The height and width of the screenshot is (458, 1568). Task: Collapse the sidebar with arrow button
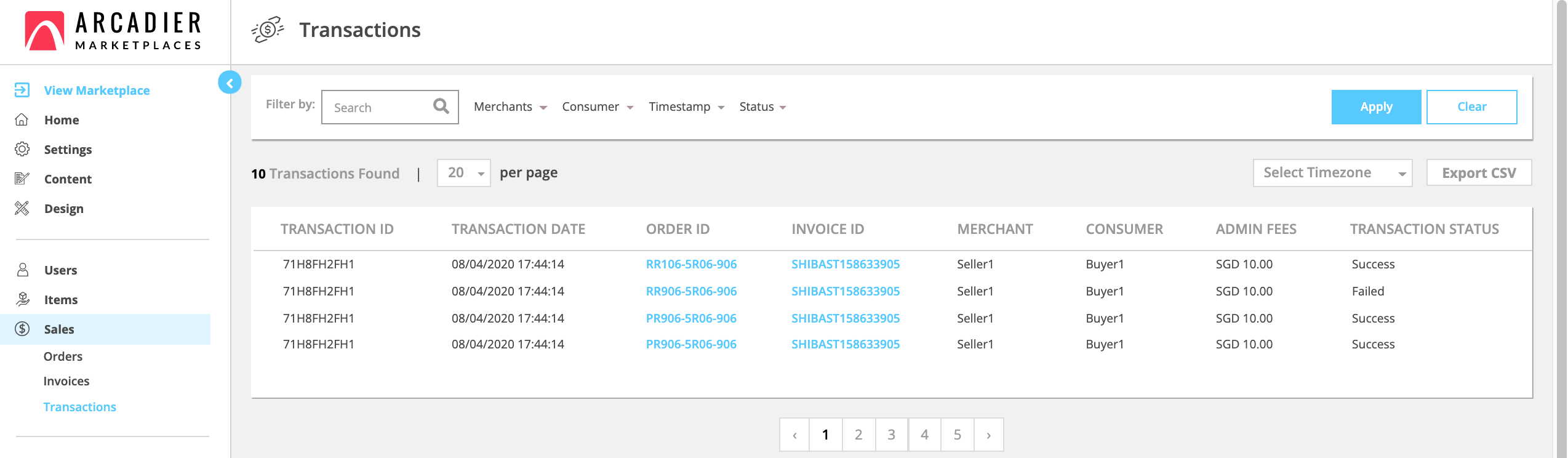click(x=230, y=82)
